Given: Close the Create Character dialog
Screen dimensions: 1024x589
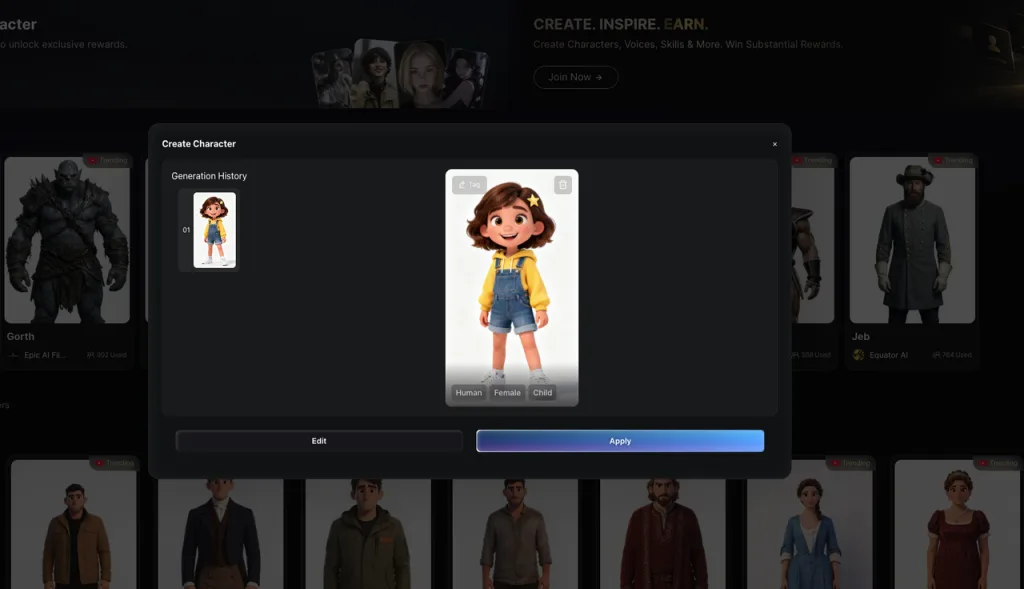Looking at the screenshot, I should (775, 144).
